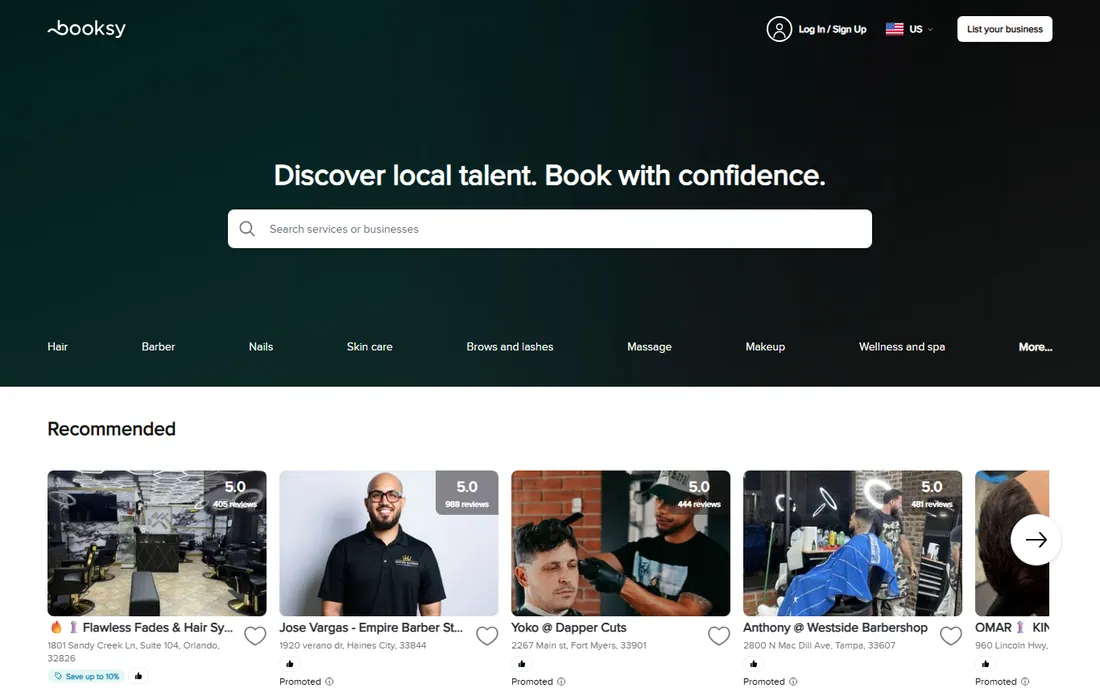Image resolution: width=1100 pixels, height=688 pixels.
Task: Click thumbs-up badge under Yoko address
Action: (x=521, y=663)
